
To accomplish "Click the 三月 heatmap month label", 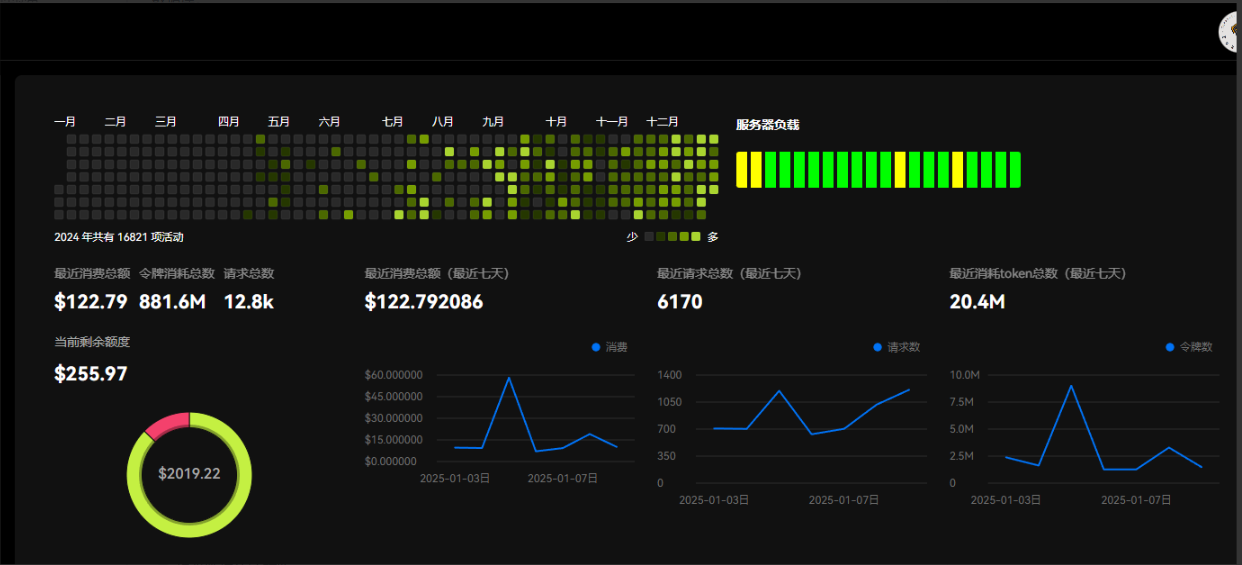I will pyautogui.click(x=166, y=122).
